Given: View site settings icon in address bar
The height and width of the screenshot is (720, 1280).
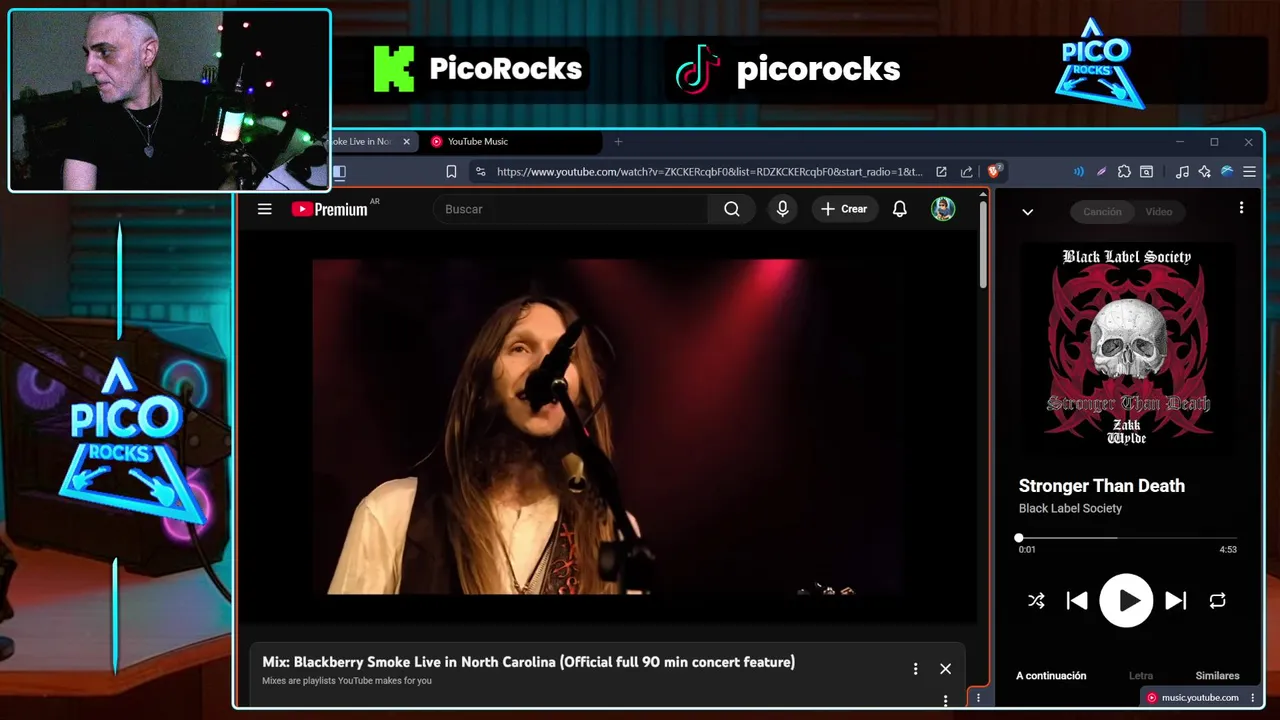Looking at the screenshot, I should pos(481,172).
